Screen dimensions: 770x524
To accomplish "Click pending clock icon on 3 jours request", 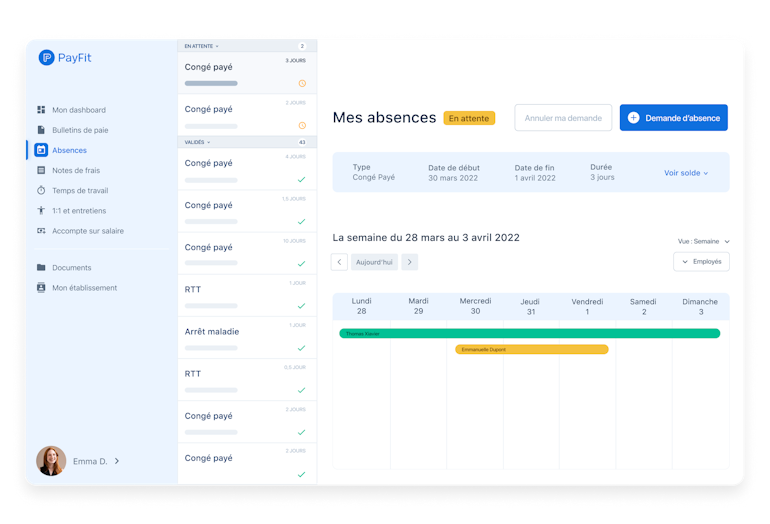I will click(x=302, y=83).
